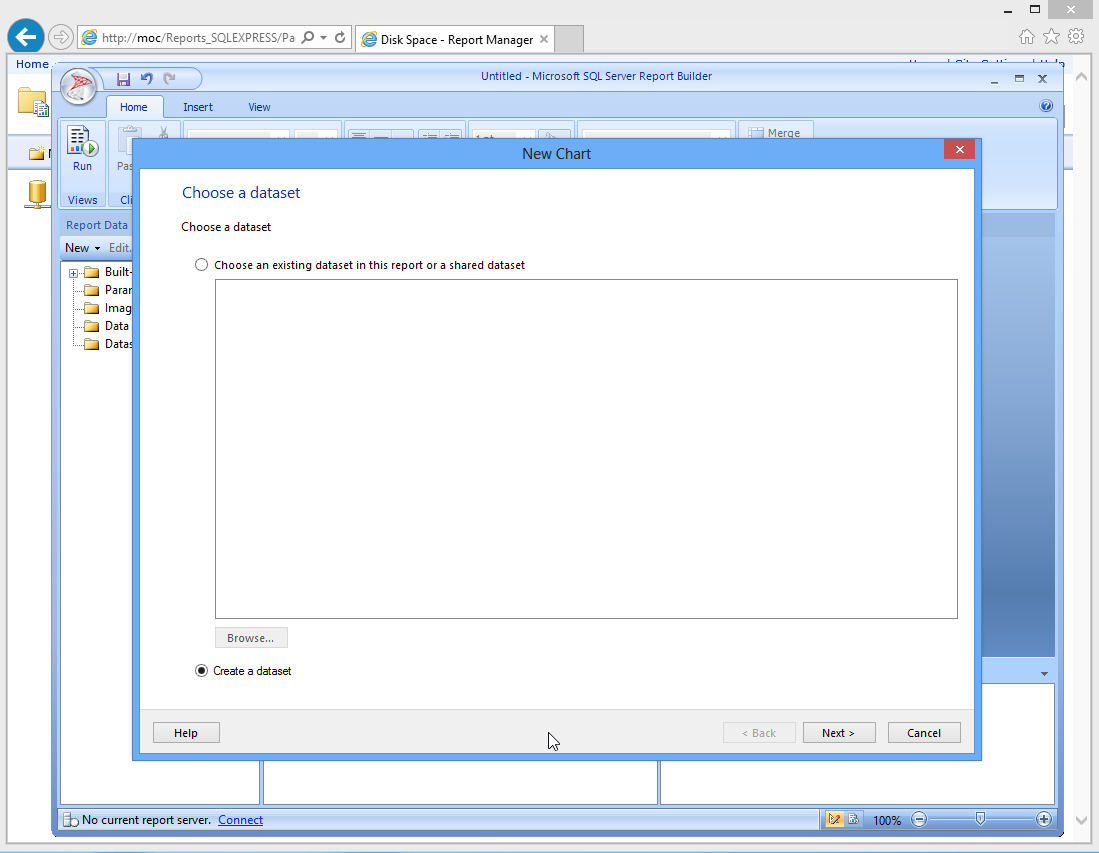Select 'Choose an existing dataset' radio option
1099x853 pixels.
[202, 265]
